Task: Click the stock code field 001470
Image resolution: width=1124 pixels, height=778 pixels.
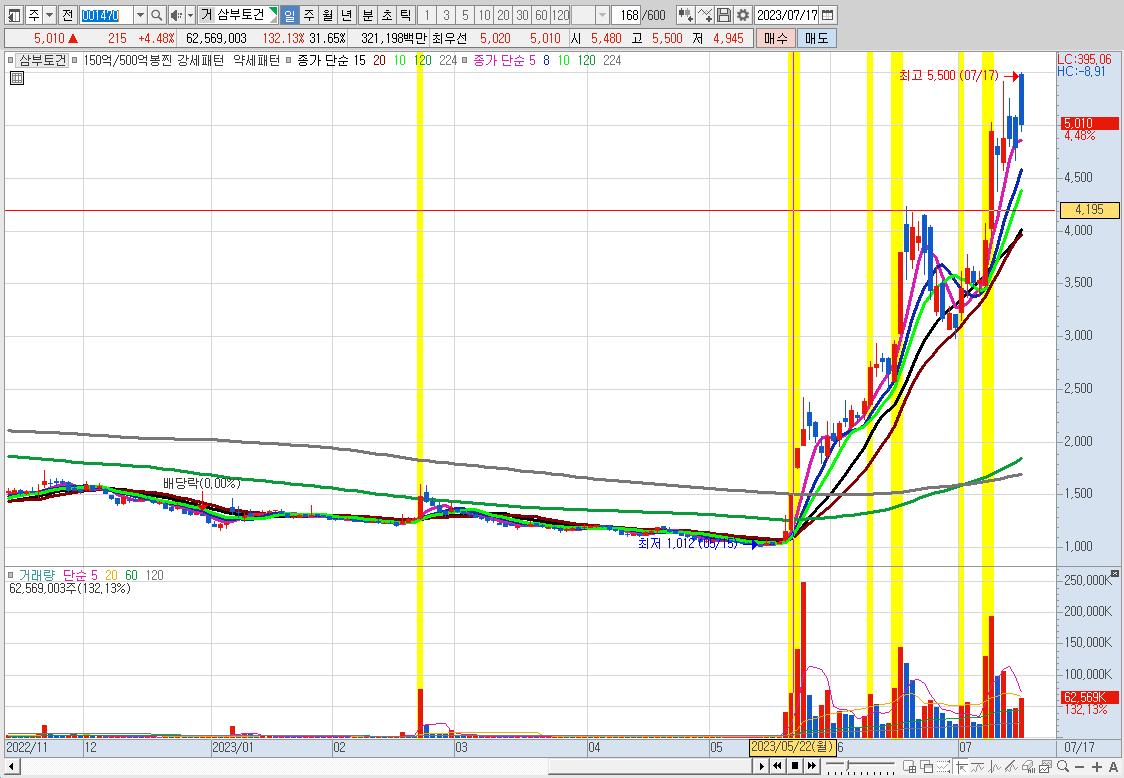Action: coord(106,15)
